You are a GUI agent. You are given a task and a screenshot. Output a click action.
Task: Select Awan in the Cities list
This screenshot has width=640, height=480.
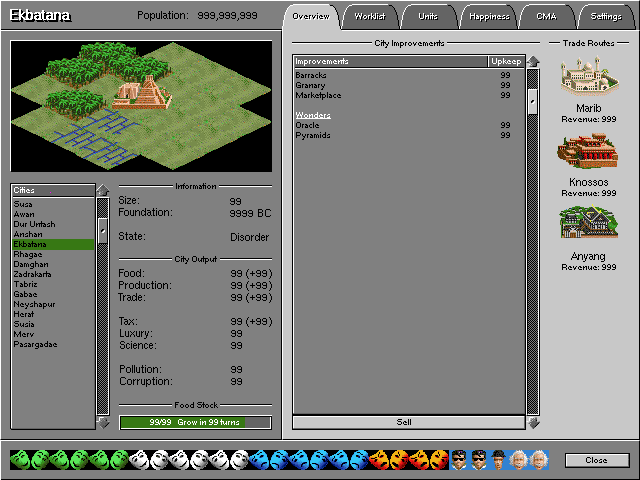pos(53,214)
